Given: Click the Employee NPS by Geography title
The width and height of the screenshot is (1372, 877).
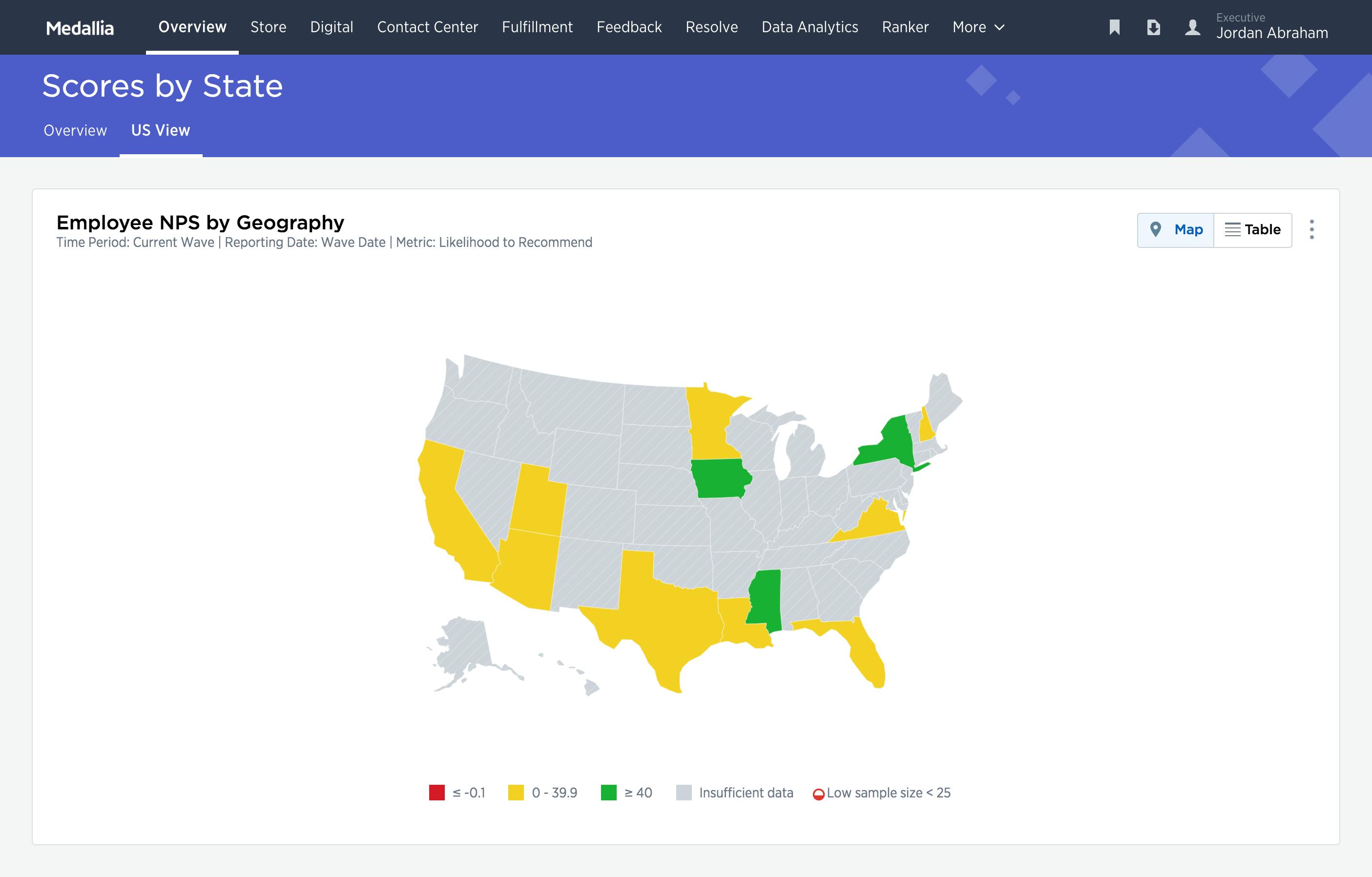Looking at the screenshot, I should 200,223.
